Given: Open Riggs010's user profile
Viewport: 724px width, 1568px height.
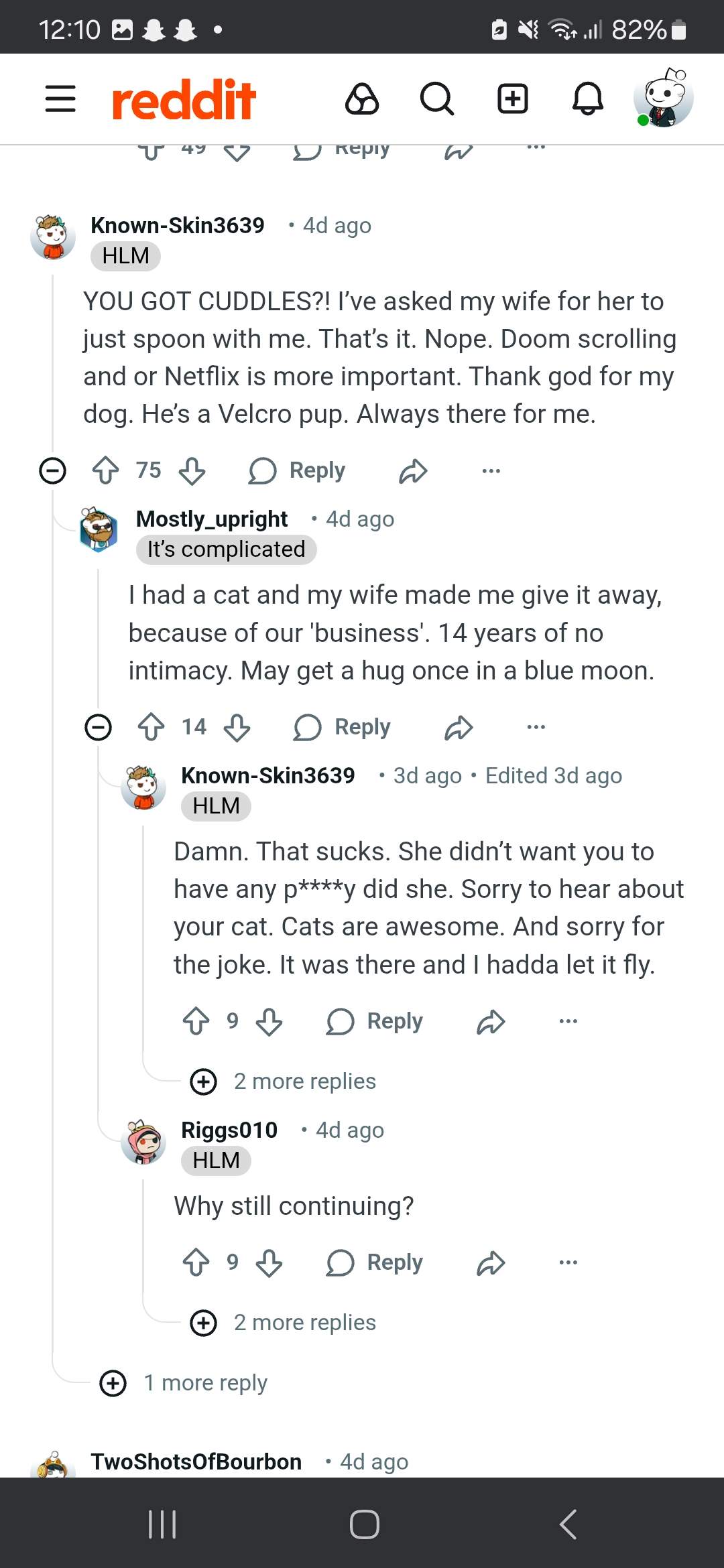Looking at the screenshot, I should 229,1129.
